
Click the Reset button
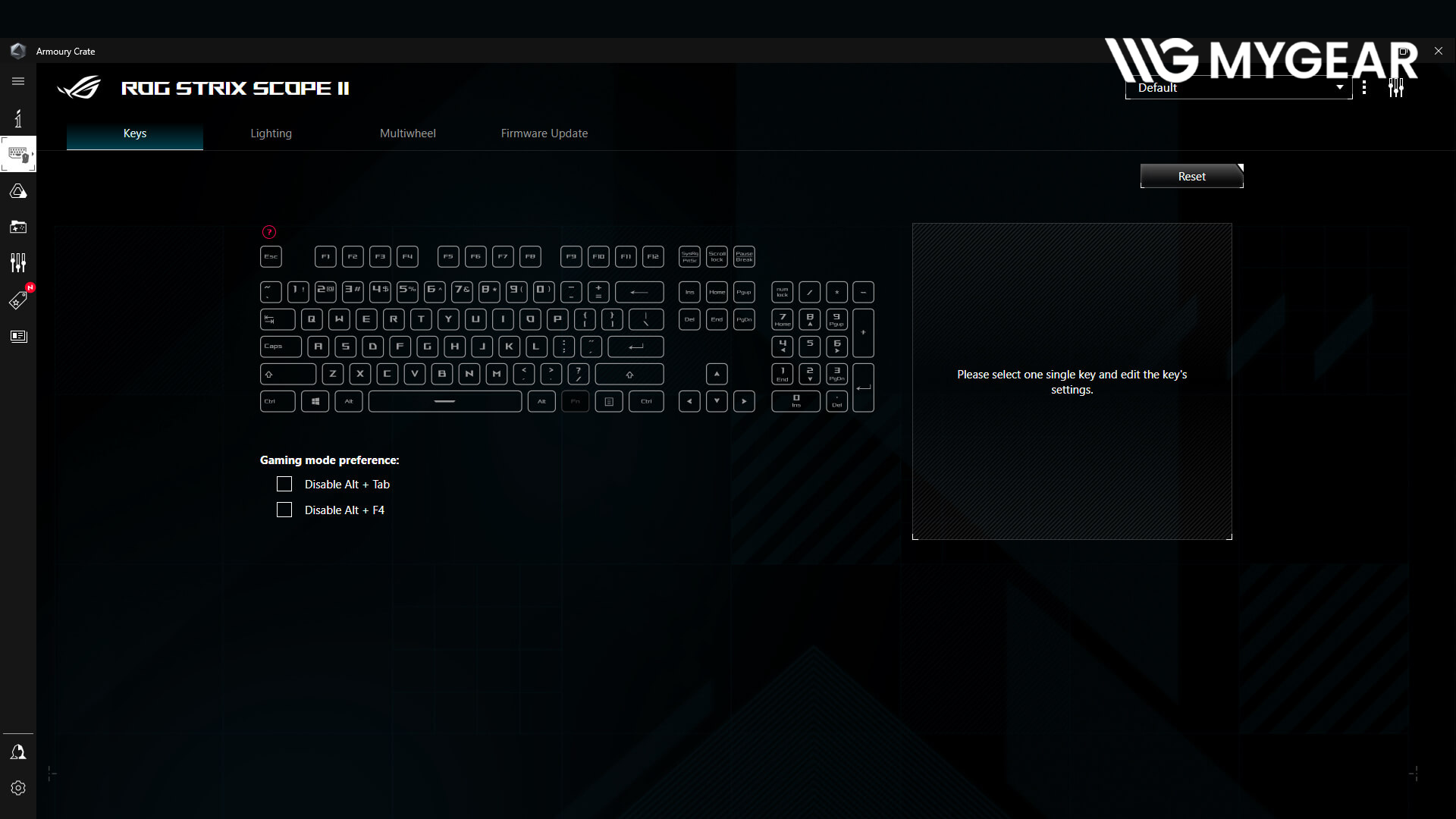click(1191, 176)
